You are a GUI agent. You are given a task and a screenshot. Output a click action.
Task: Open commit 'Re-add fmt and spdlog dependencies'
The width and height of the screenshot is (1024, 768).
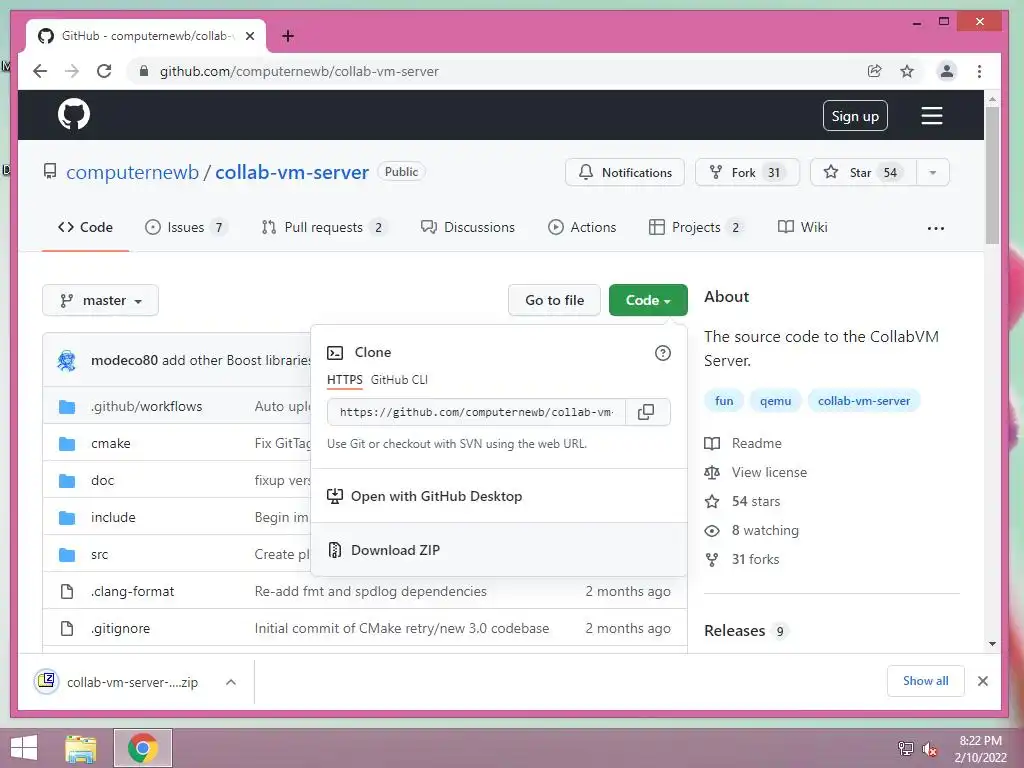[x=370, y=592]
